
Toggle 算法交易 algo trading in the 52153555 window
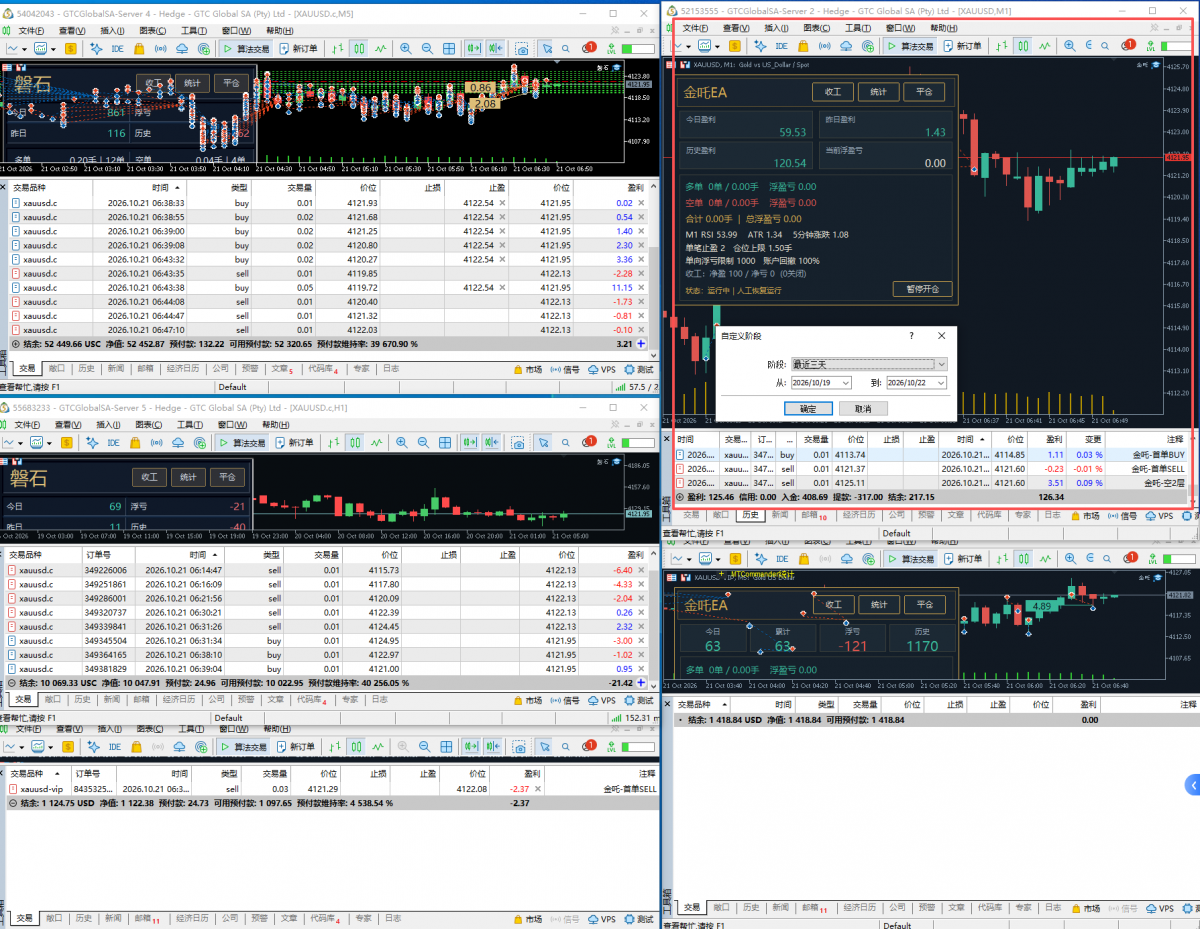click(x=911, y=45)
